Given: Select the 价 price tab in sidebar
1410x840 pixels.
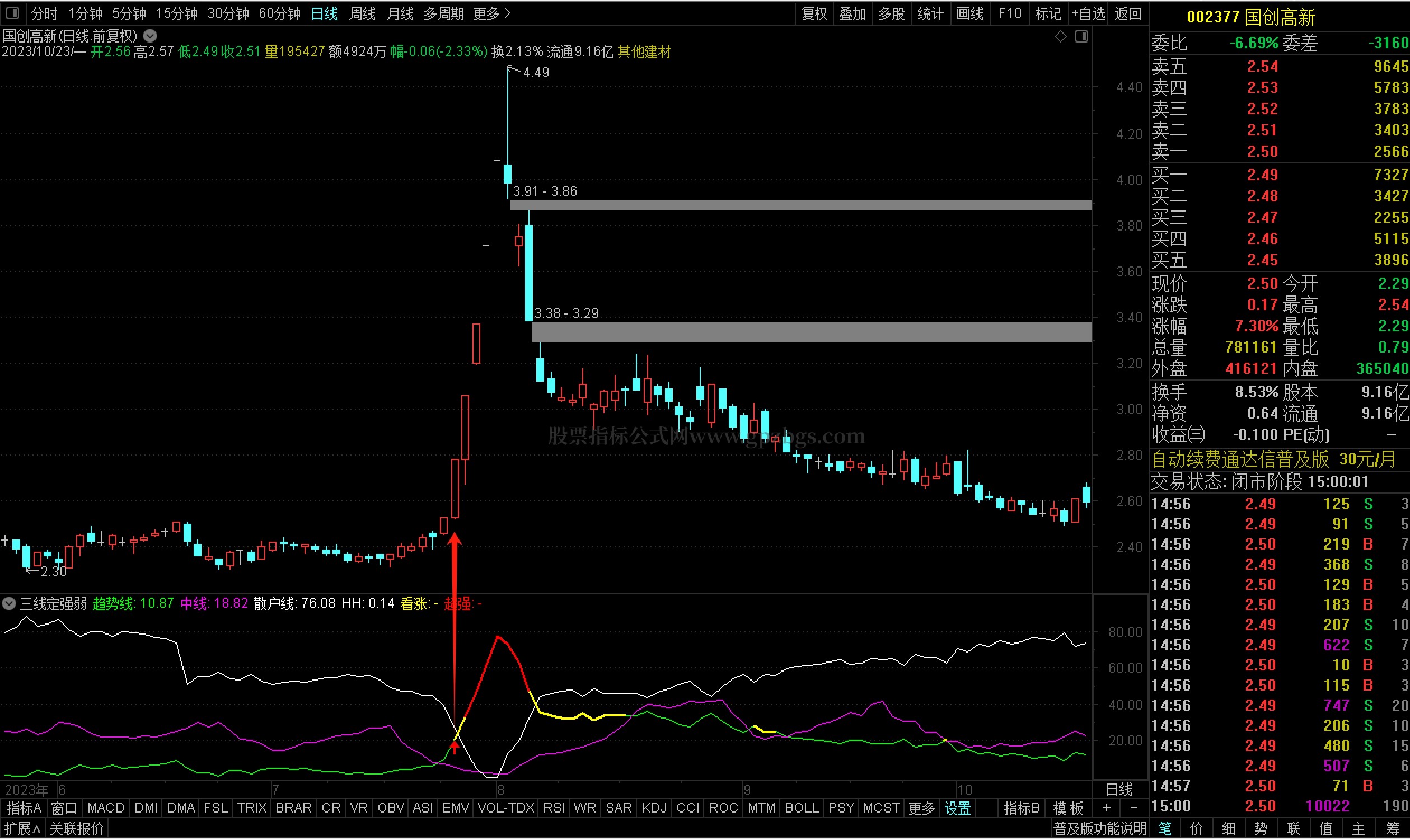Looking at the screenshot, I should click(x=1197, y=830).
